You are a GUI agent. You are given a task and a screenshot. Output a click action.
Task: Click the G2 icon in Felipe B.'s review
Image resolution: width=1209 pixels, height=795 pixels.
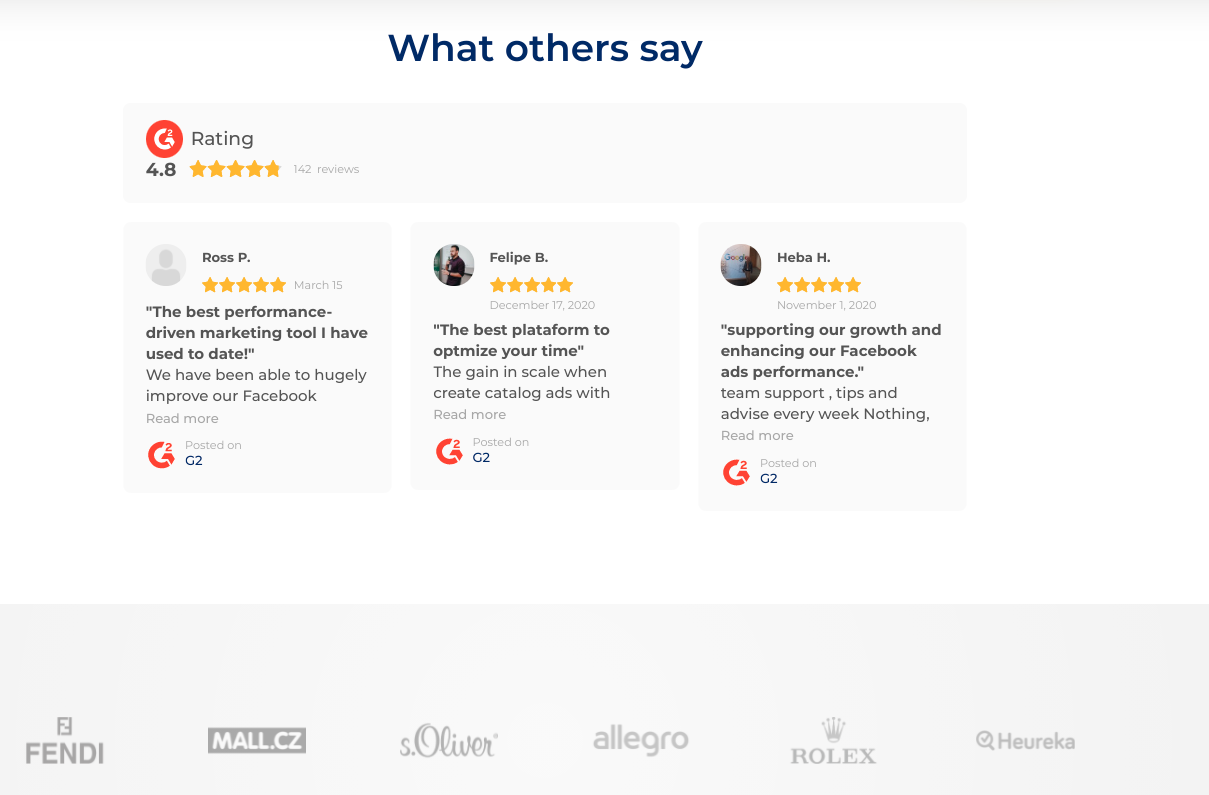click(x=449, y=451)
